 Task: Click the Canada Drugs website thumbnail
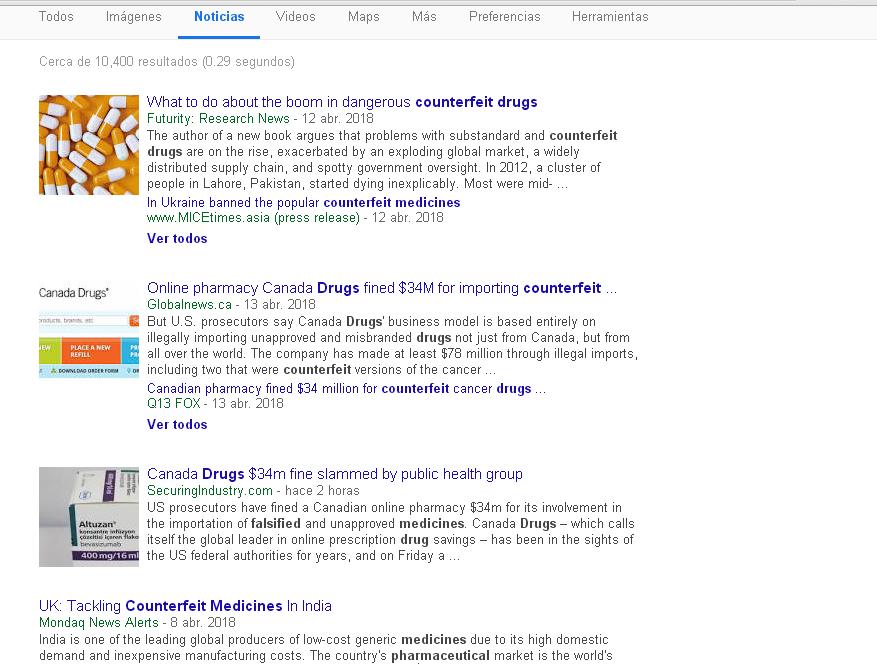89,330
